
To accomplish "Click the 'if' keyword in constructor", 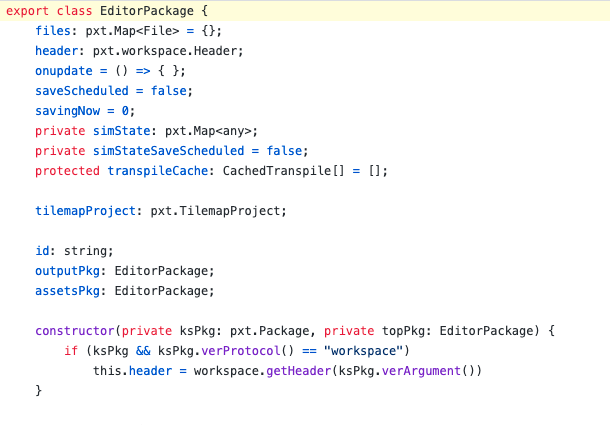I will point(71,351).
